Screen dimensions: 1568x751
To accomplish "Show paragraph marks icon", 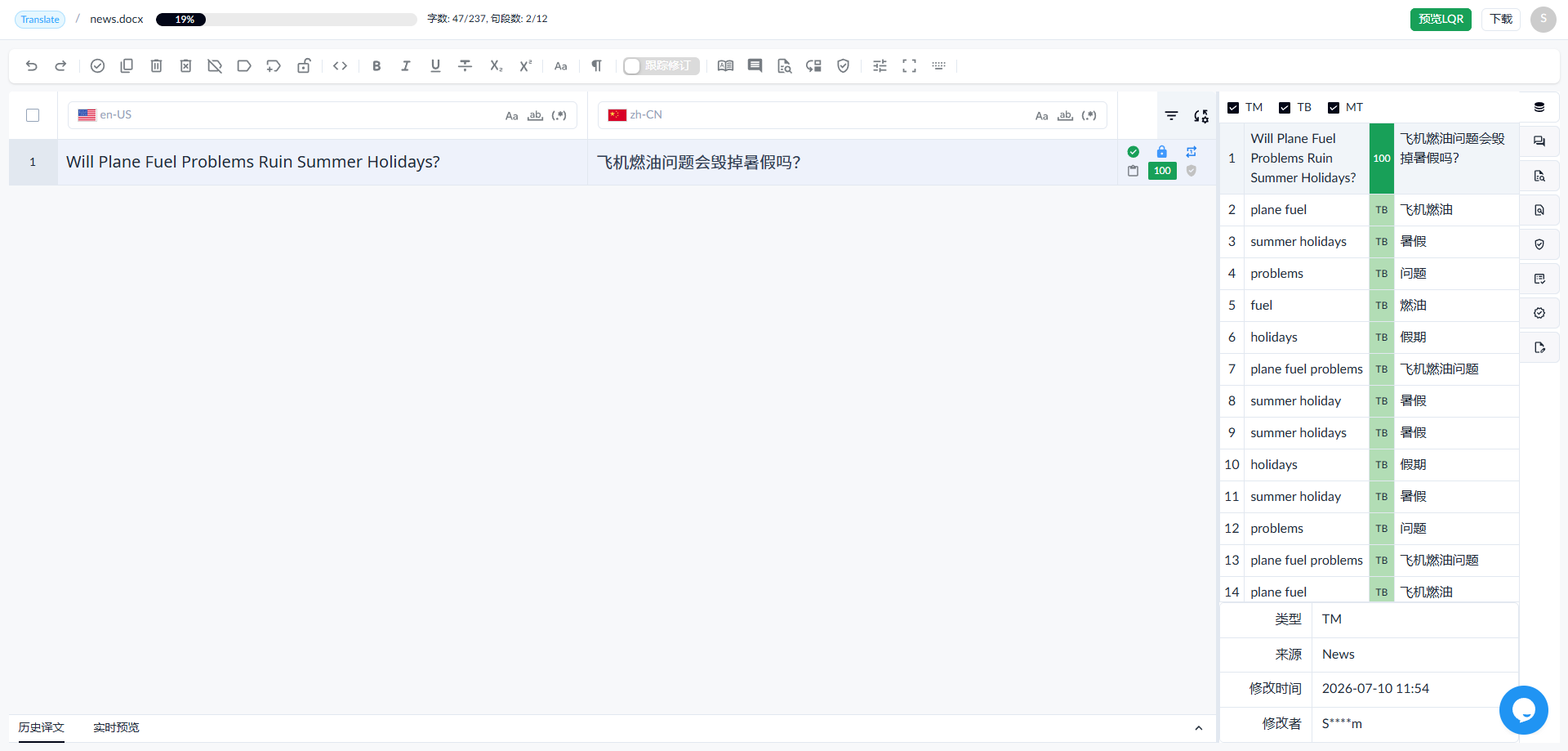I will point(597,66).
